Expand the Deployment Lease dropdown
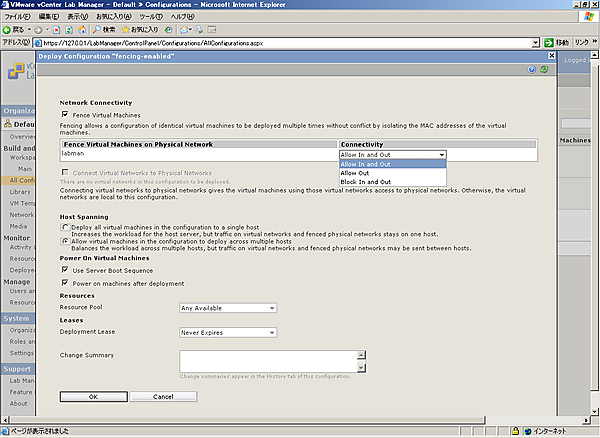This screenshot has height=438, width=600. [x=228, y=333]
